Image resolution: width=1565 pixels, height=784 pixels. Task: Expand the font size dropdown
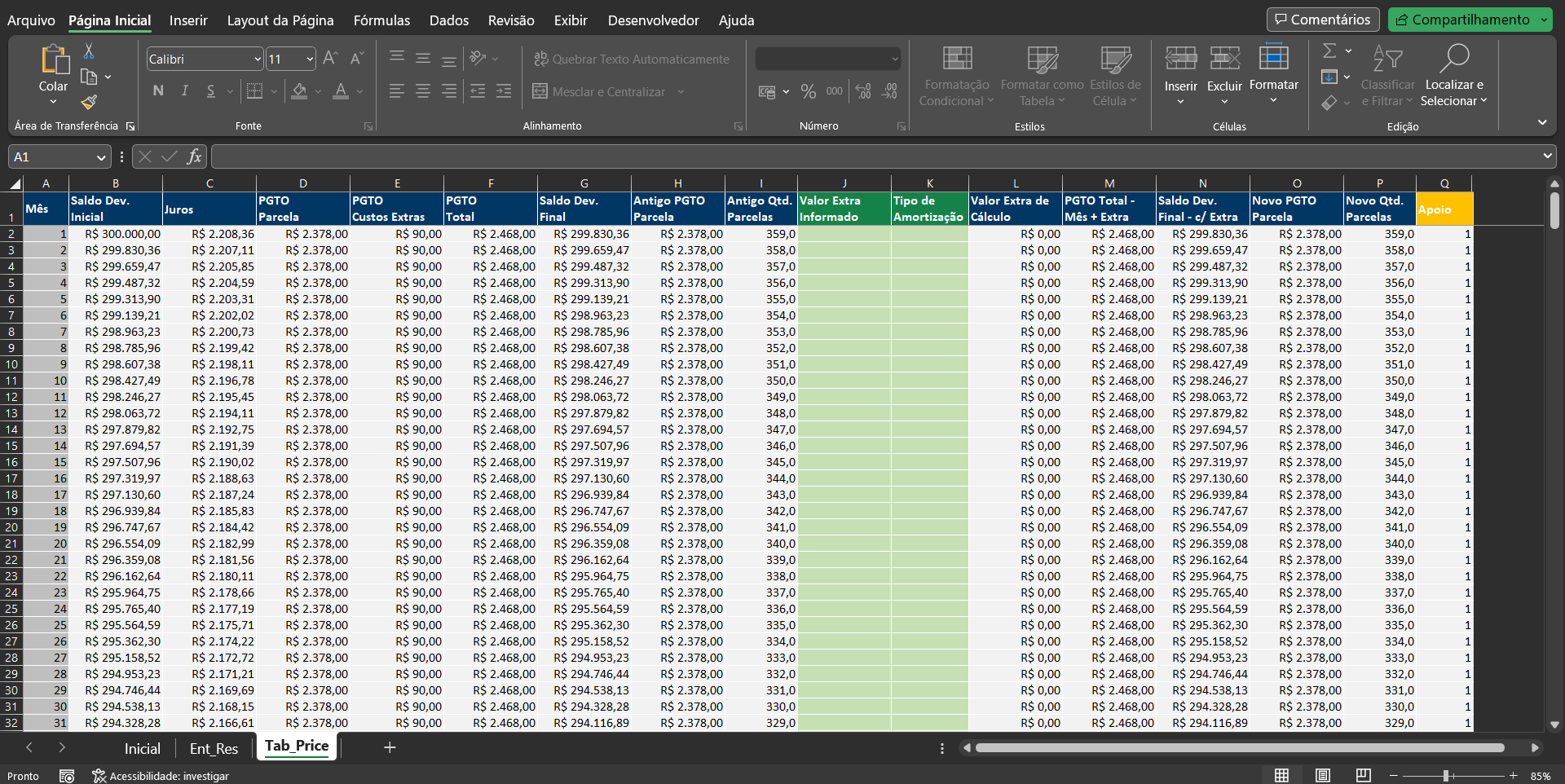tap(308, 58)
